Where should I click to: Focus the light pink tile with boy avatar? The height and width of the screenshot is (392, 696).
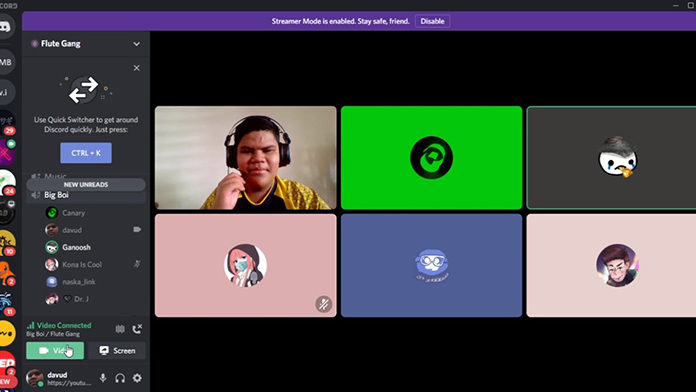click(x=611, y=265)
